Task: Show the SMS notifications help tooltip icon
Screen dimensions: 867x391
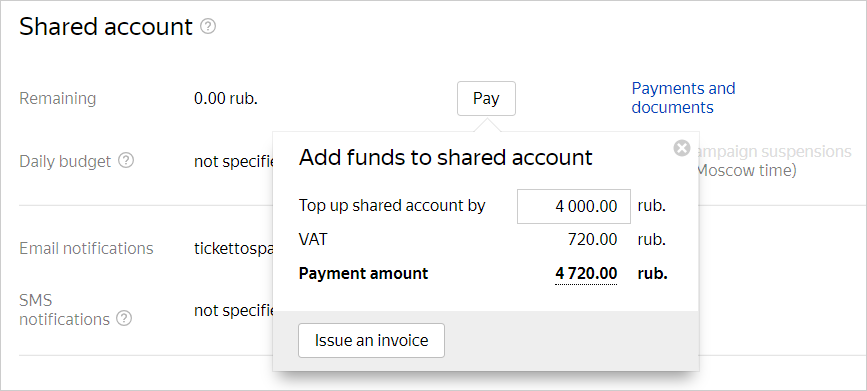Action: coord(125,318)
